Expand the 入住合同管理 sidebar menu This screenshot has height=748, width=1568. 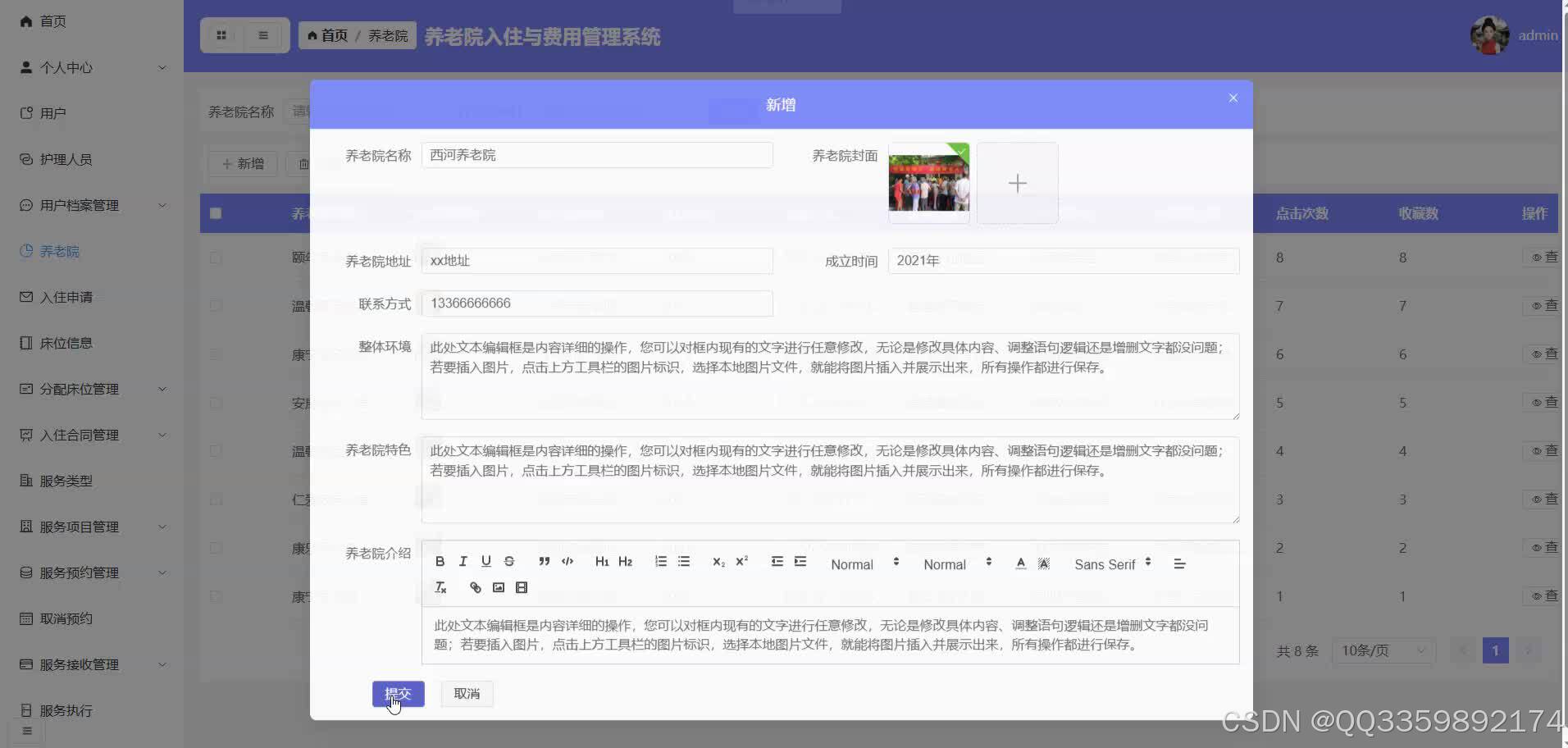92,435
